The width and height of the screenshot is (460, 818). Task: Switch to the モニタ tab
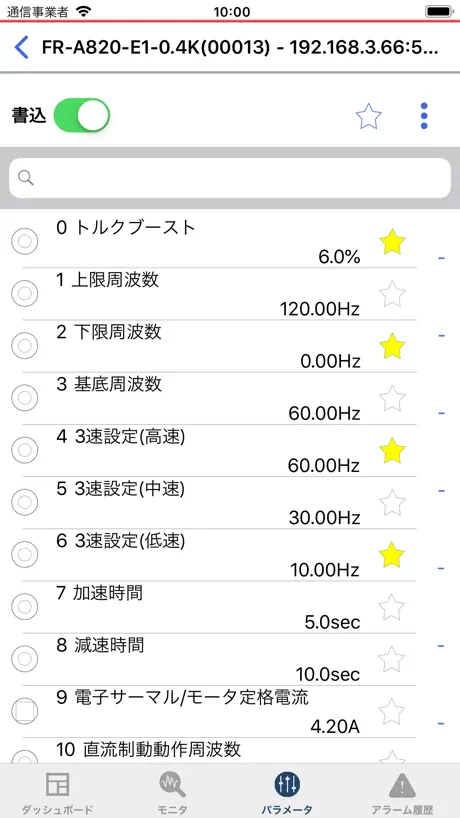pos(172,791)
